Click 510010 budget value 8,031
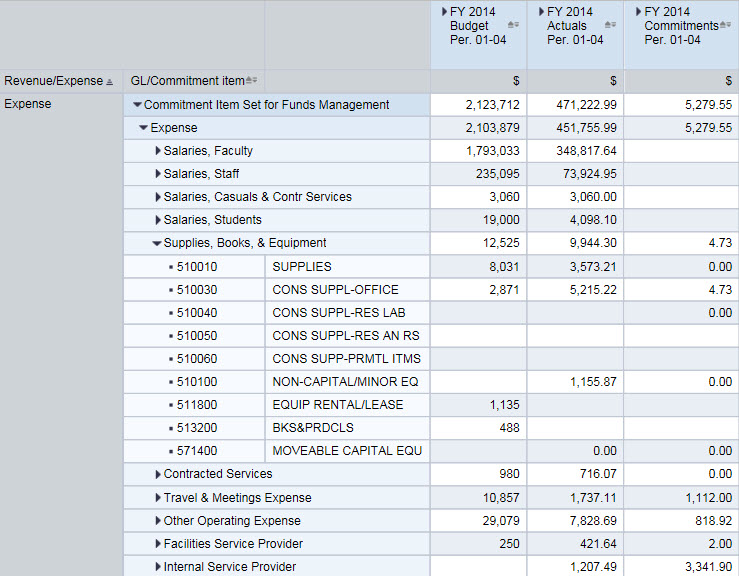This screenshot has height=576, width=739. coord(504,267)
